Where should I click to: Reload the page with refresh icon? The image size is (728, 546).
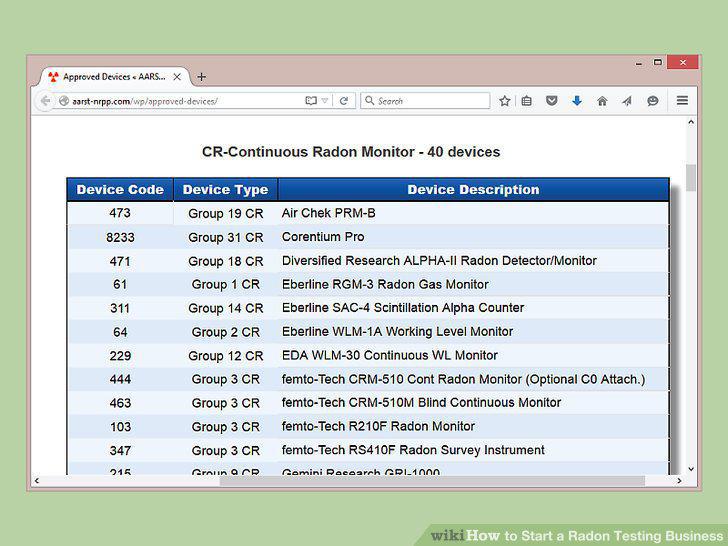tap(344, 101)
